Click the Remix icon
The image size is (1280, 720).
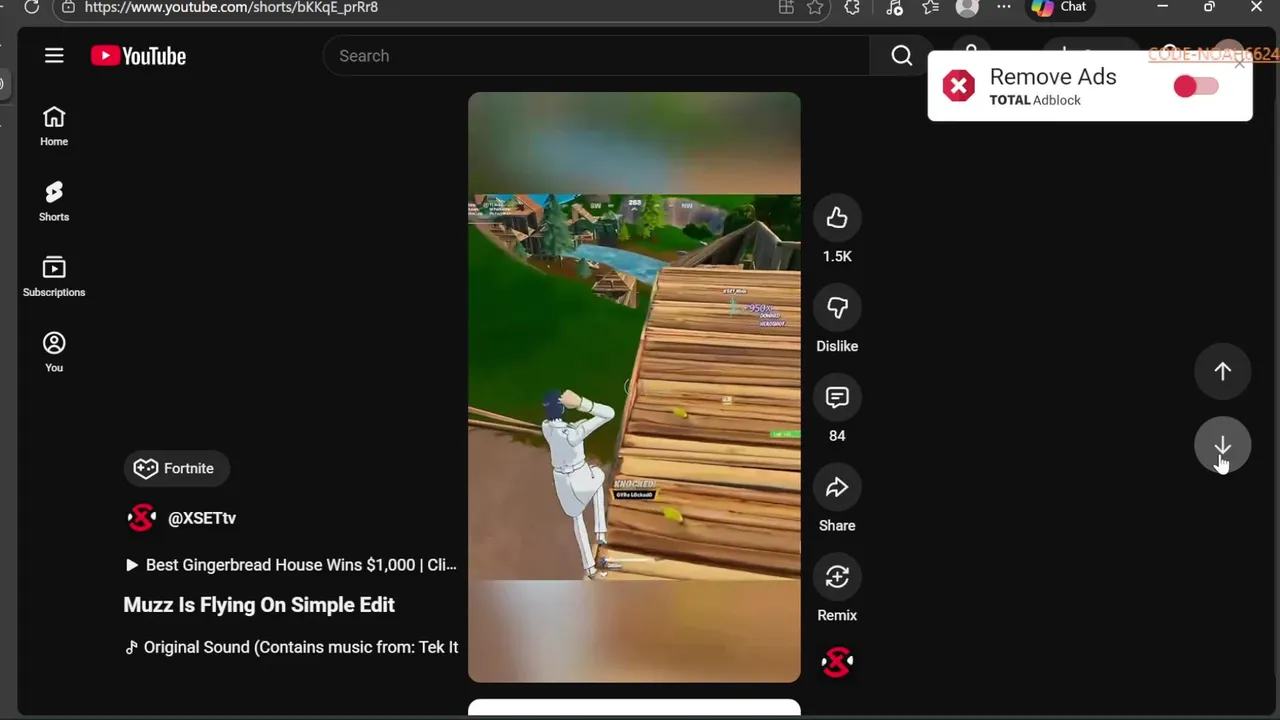click(837, 577)
